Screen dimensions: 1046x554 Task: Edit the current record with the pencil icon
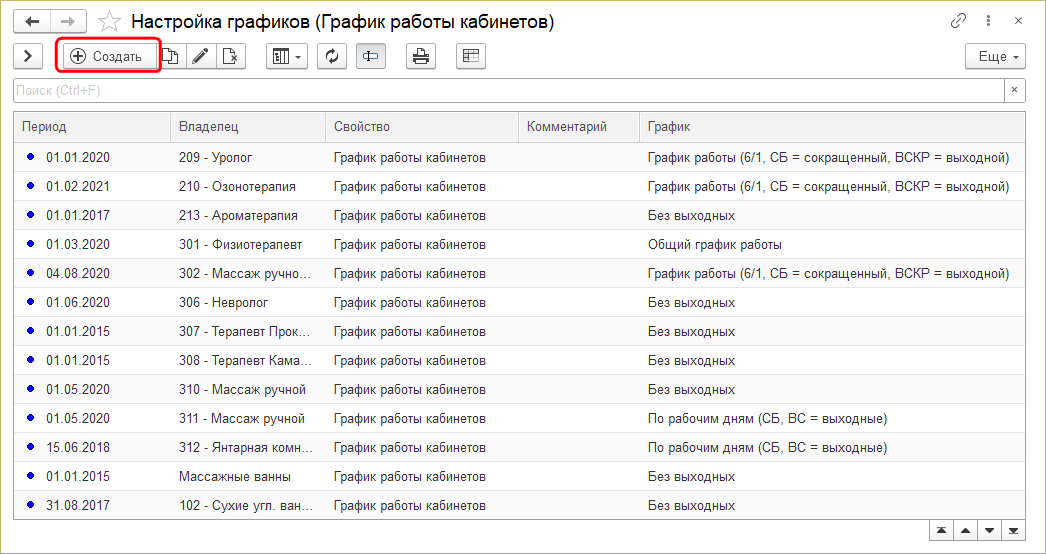[x=200, y=57]
